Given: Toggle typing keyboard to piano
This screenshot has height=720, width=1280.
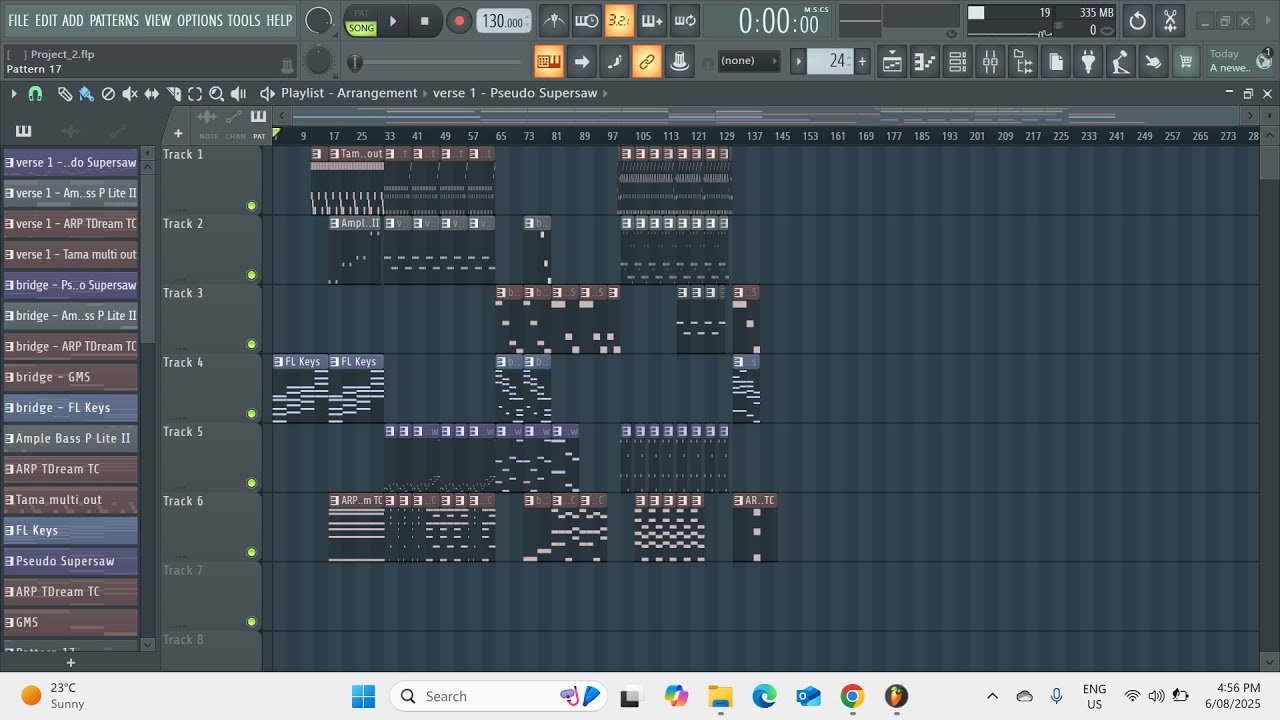Looking at the screenshot, I should point(548,62).
